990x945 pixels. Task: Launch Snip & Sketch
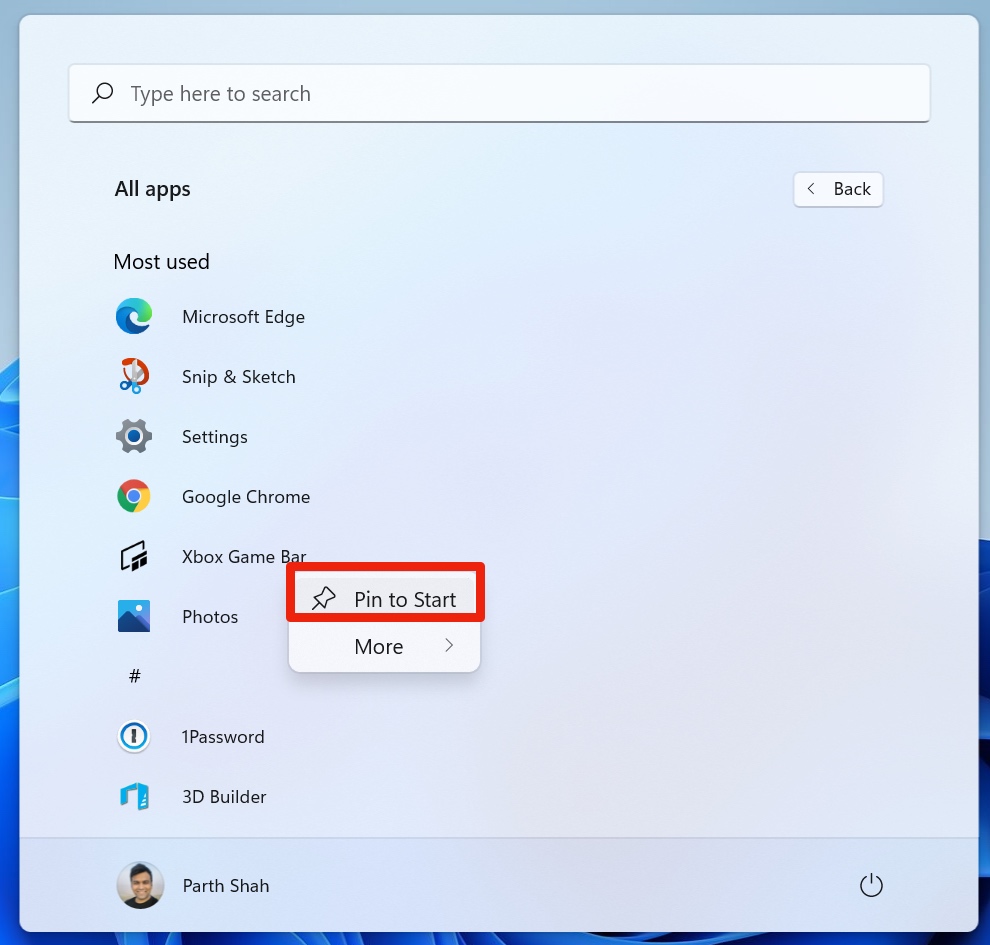pos(239,377)
